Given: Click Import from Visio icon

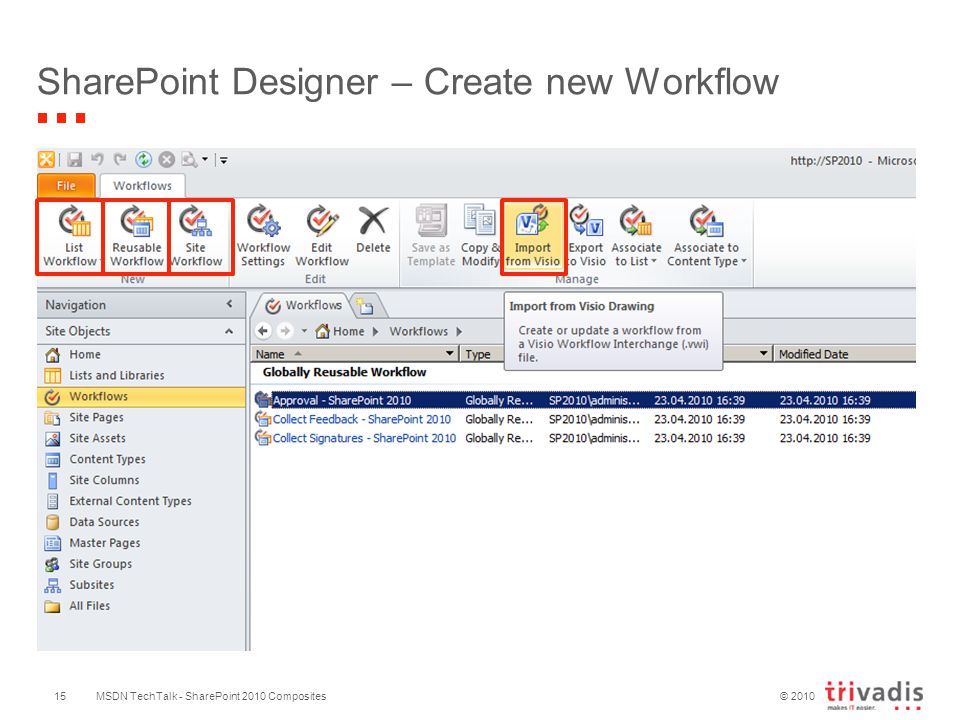Looking at the screenshot, I should 532,221.
